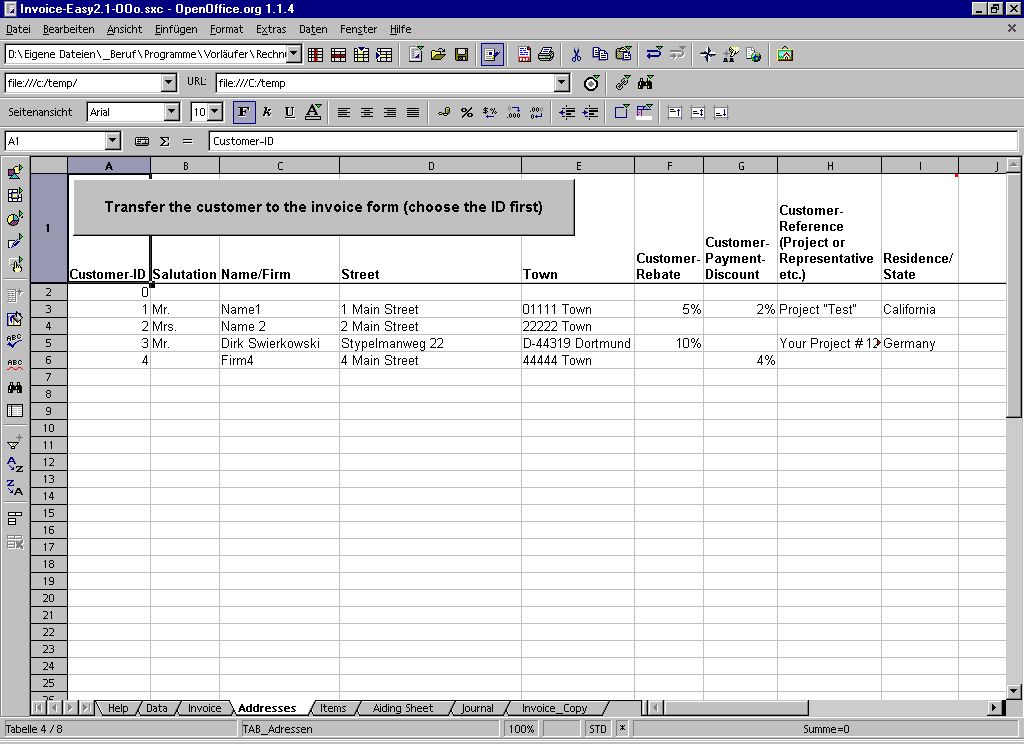Sort ascending using the A-Z icon
The image size is (1024, 744).
[15, 465]
